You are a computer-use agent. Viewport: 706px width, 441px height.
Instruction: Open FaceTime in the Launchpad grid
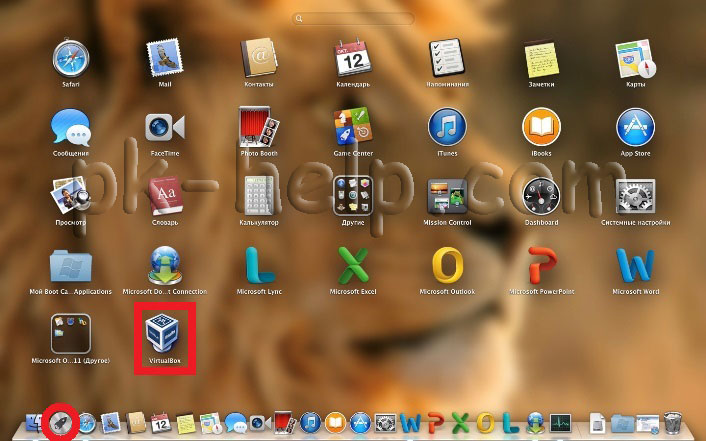coord(165,127)
